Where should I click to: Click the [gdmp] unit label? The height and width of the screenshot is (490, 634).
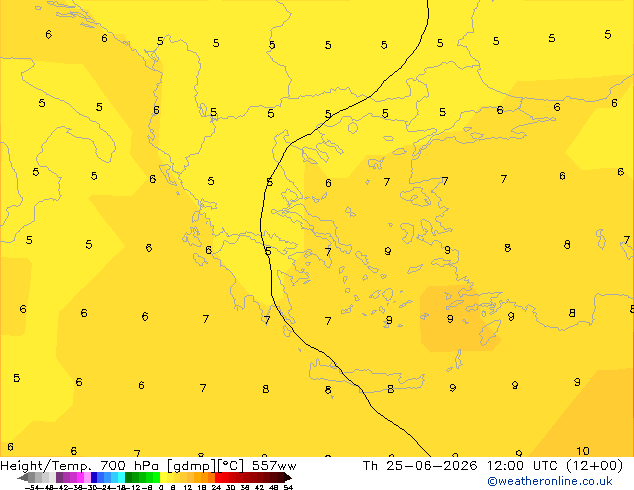[192, 466]
